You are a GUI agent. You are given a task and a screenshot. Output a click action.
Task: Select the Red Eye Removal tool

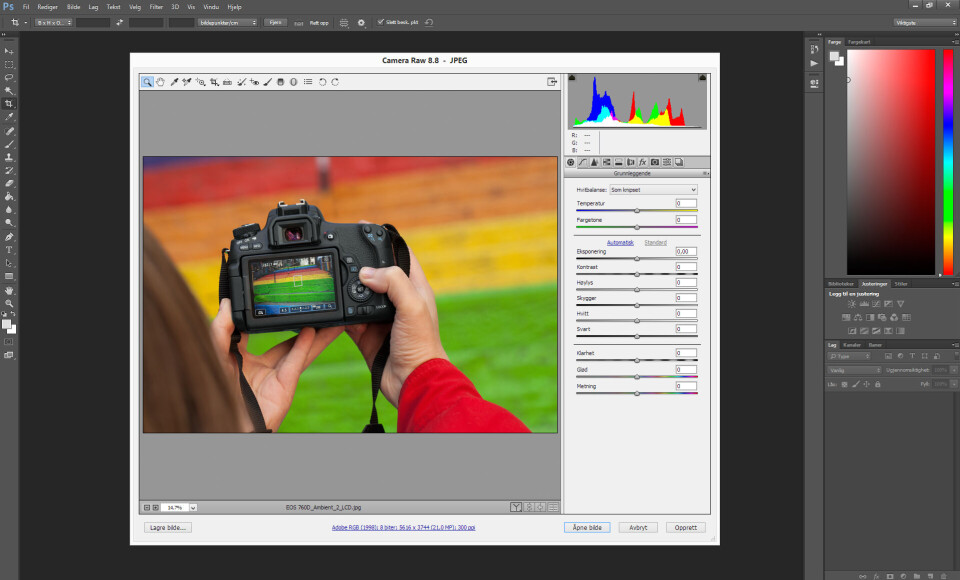pos(254,82)
